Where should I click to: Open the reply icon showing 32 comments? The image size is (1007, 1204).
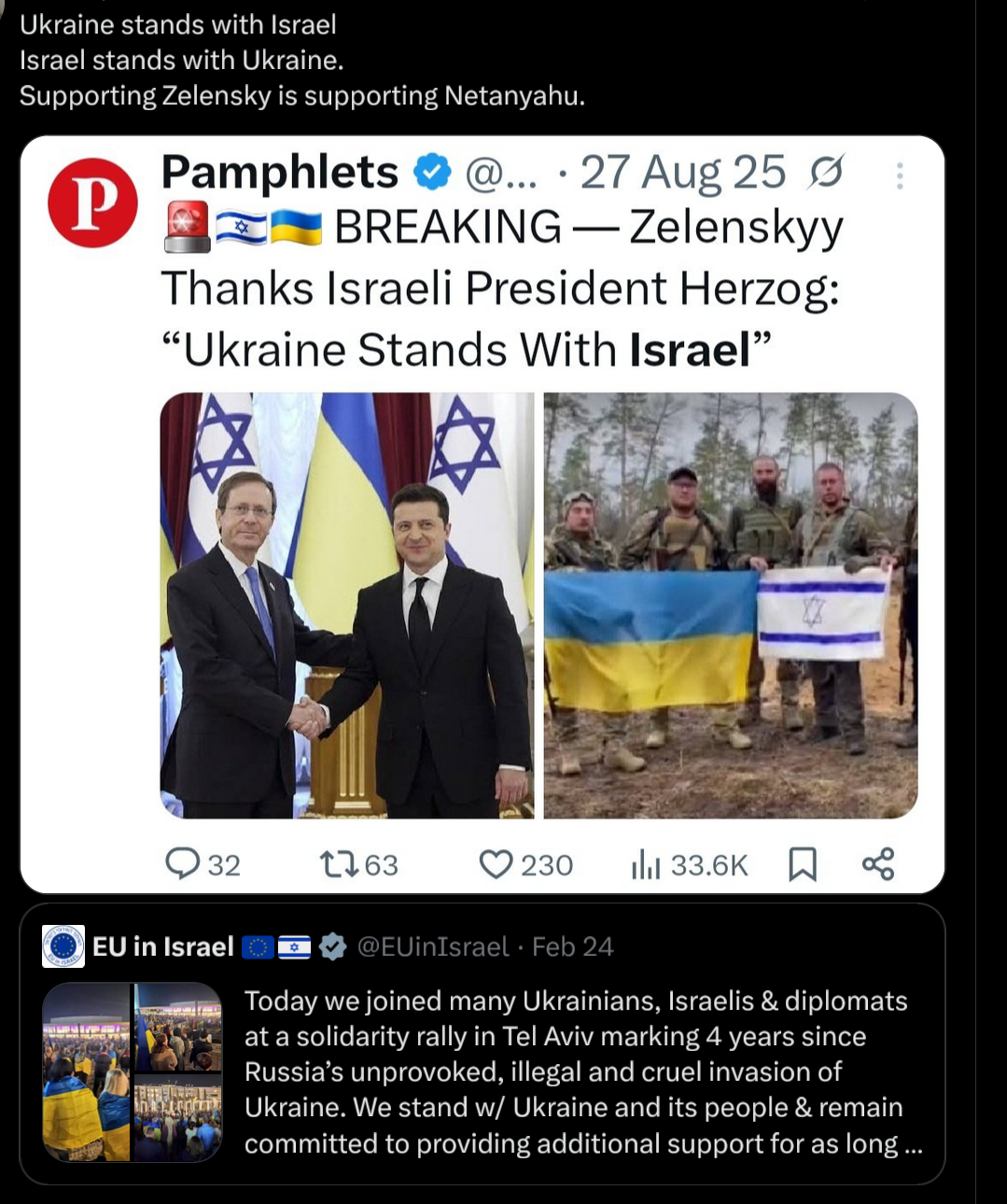pyautogui.click(x=183, y=864)
